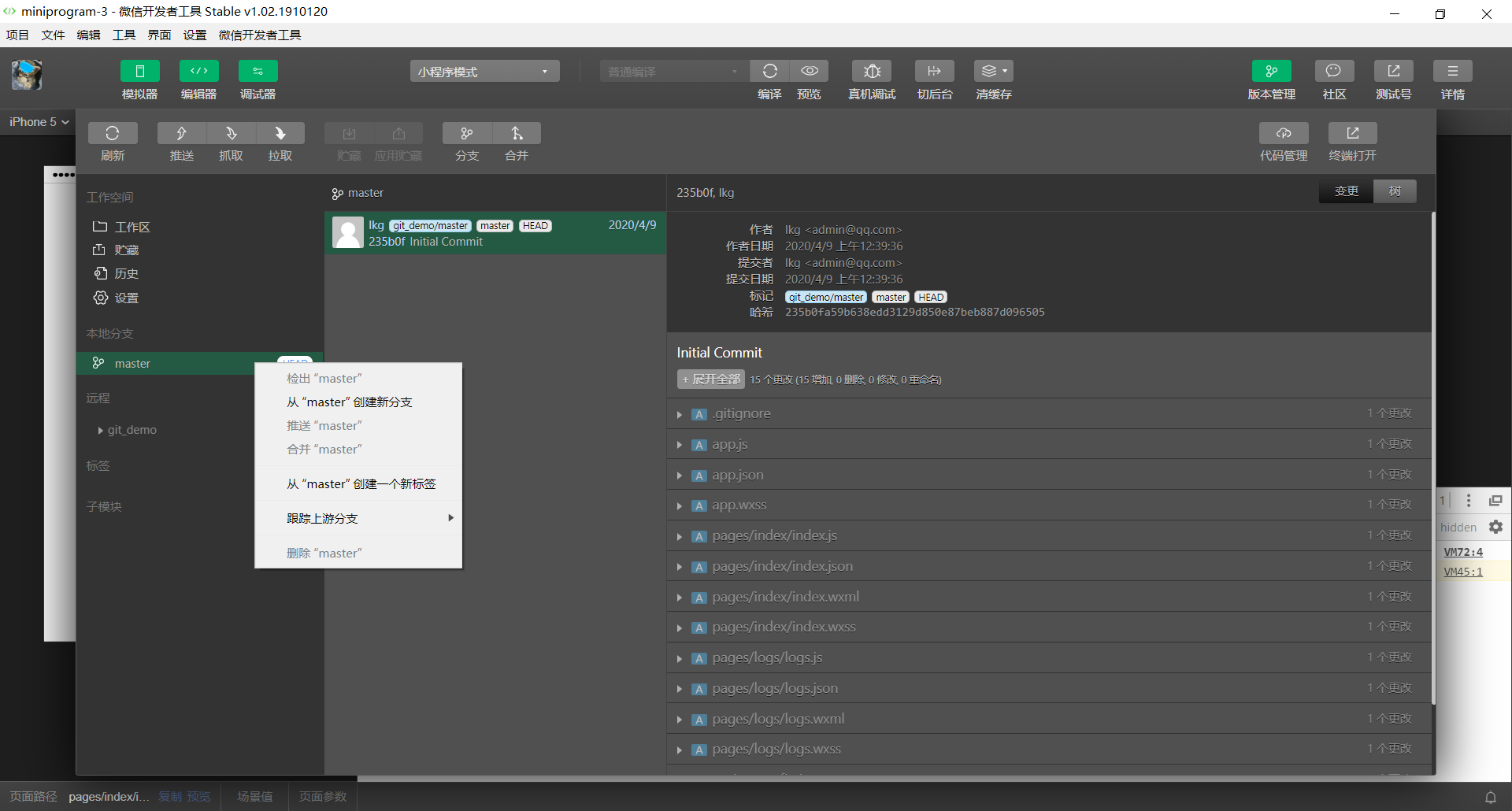Image resolution: width=1512 pixels, height=811 pixels.
Task: Open the 小程序模式 mode dropdown
Action: [x=484, y=72]
